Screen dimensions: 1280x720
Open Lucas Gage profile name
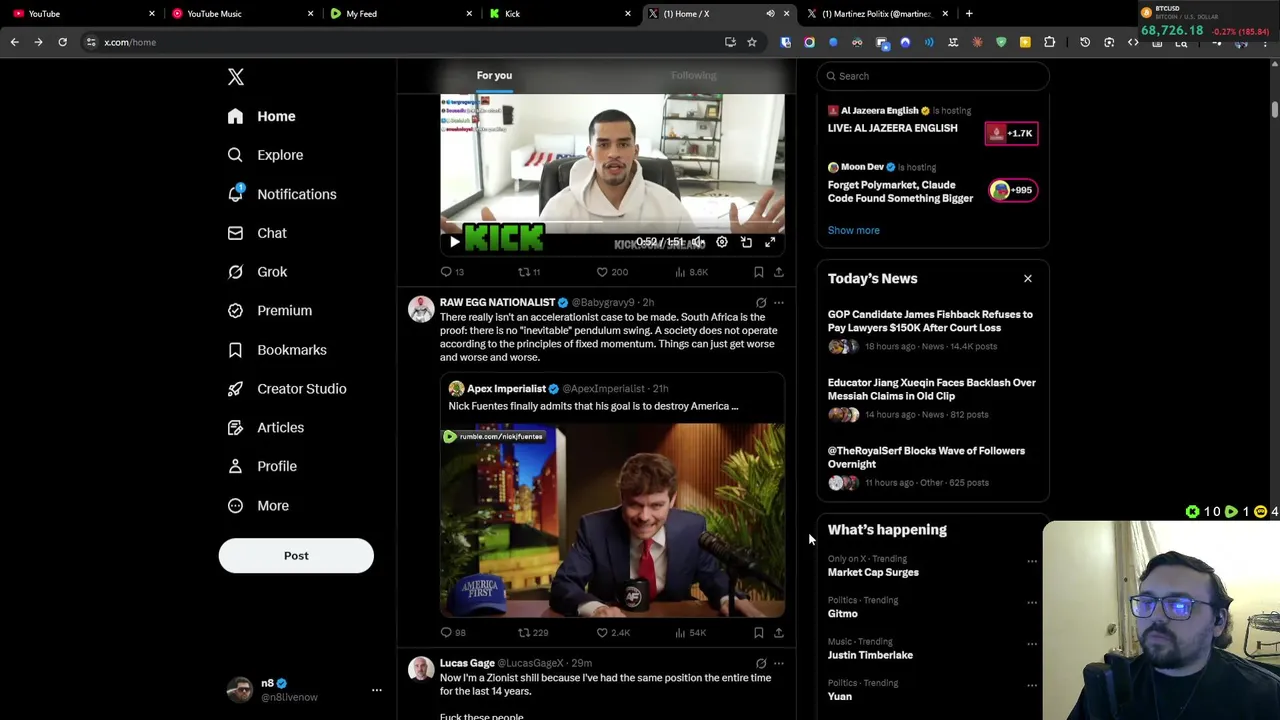(467, 663)
